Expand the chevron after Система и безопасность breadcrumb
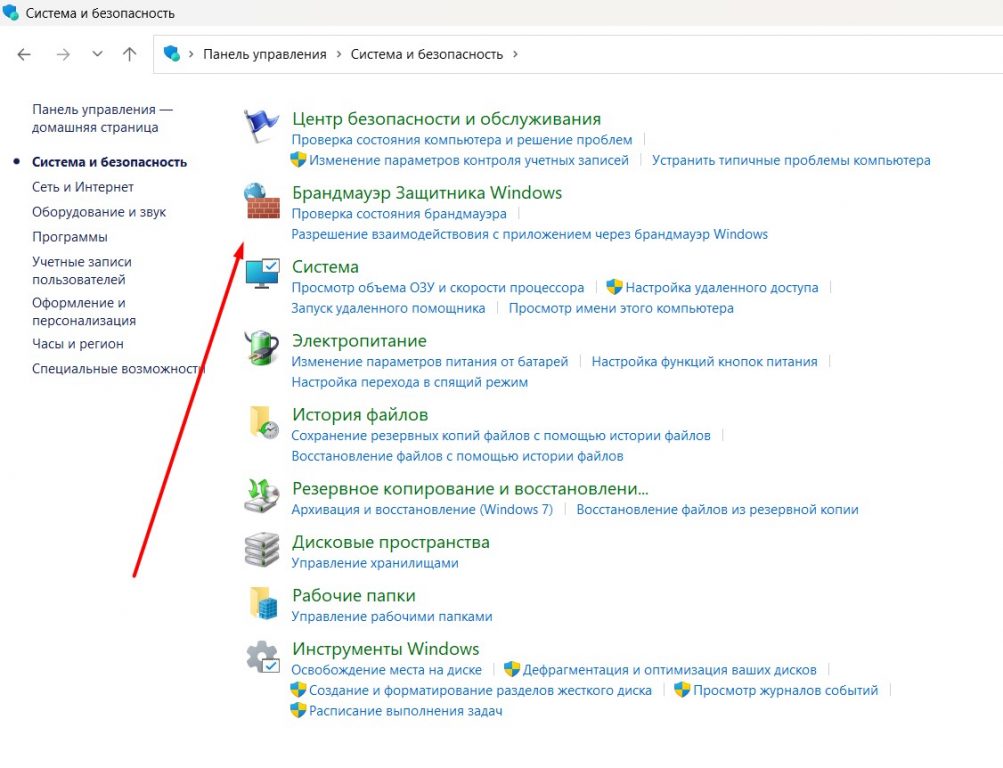The width and height of the screenshot is (1003, 768). click(515, 54)
